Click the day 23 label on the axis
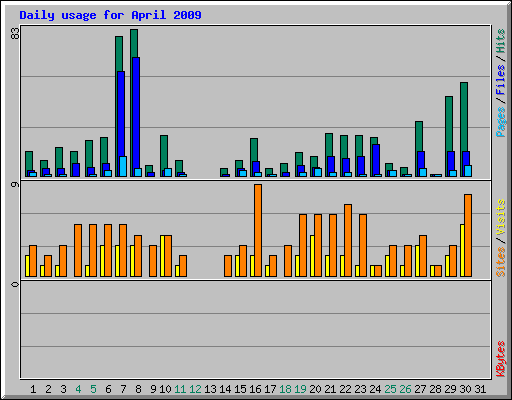This screenshot has height=400, width=512. coord(360,389)
